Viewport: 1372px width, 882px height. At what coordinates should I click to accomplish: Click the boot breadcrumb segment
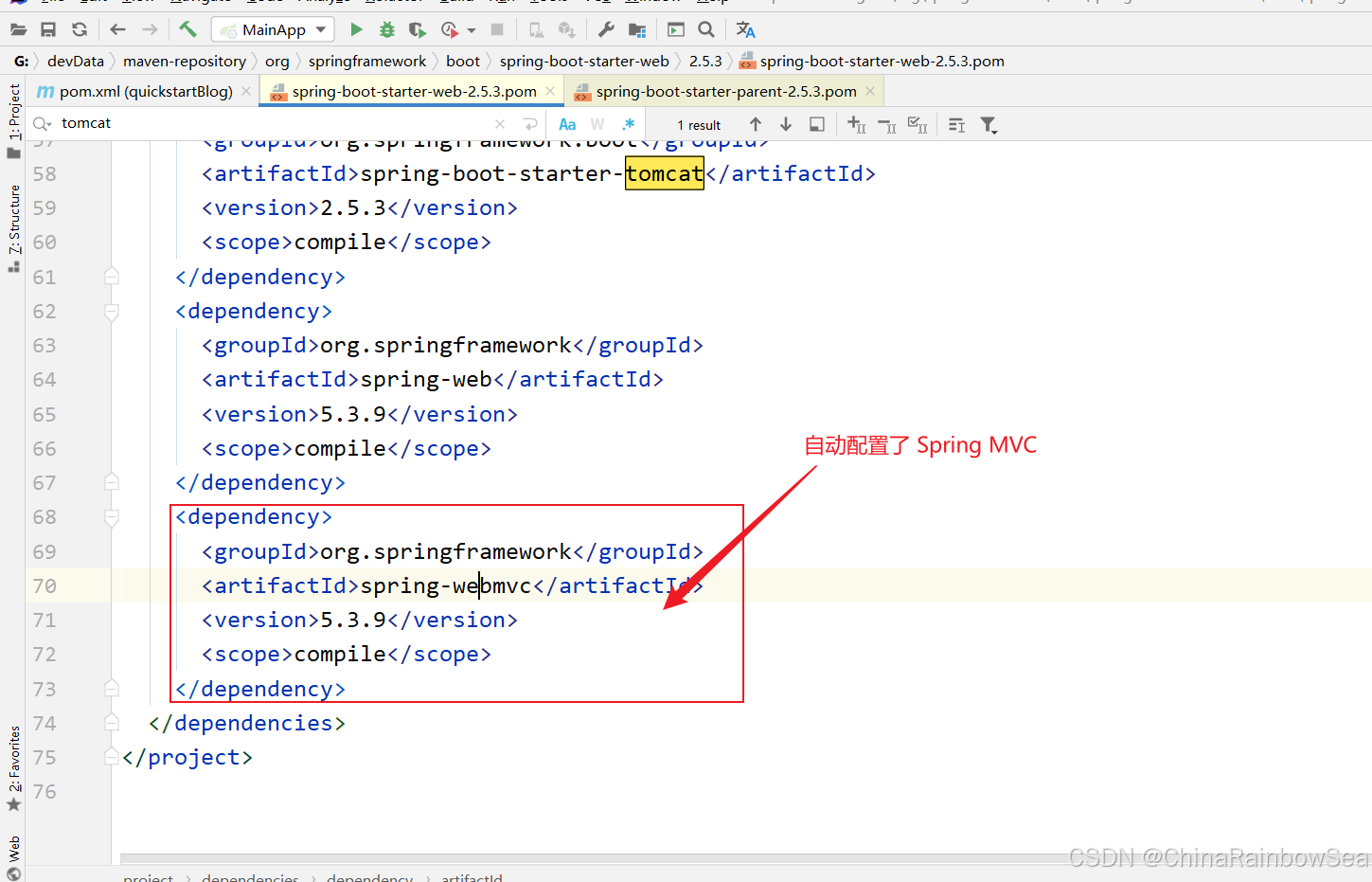(463, 61)
